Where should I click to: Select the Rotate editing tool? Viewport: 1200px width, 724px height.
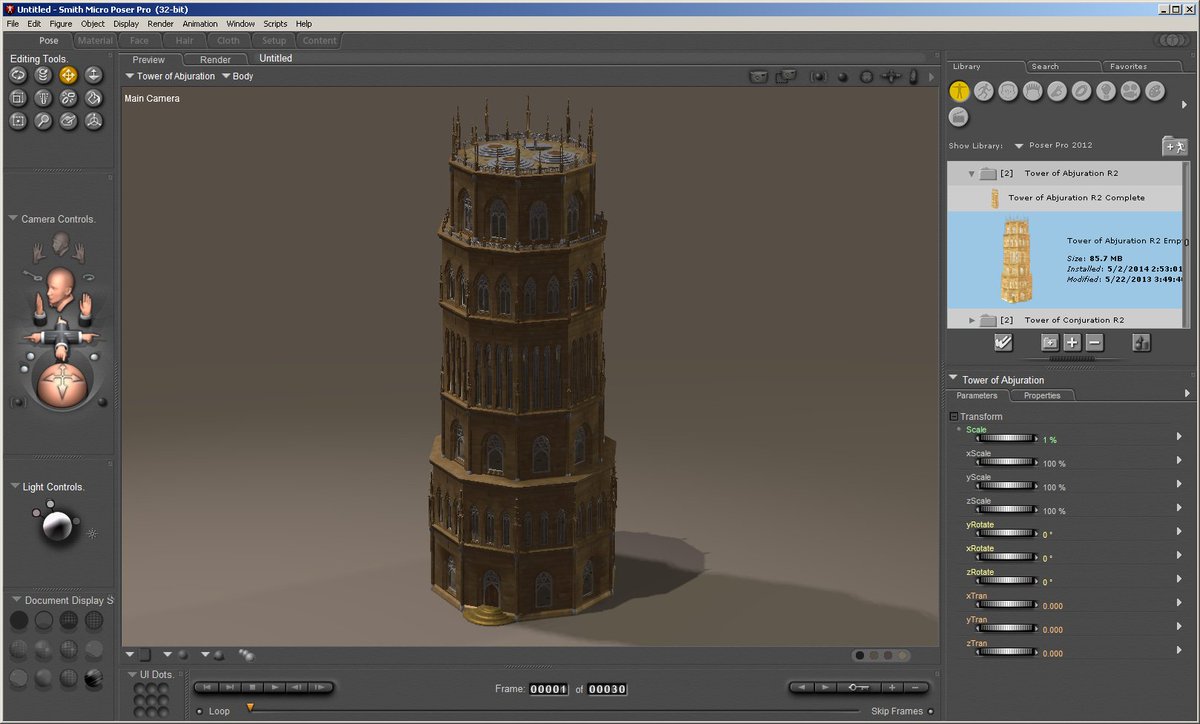[18, 74]
